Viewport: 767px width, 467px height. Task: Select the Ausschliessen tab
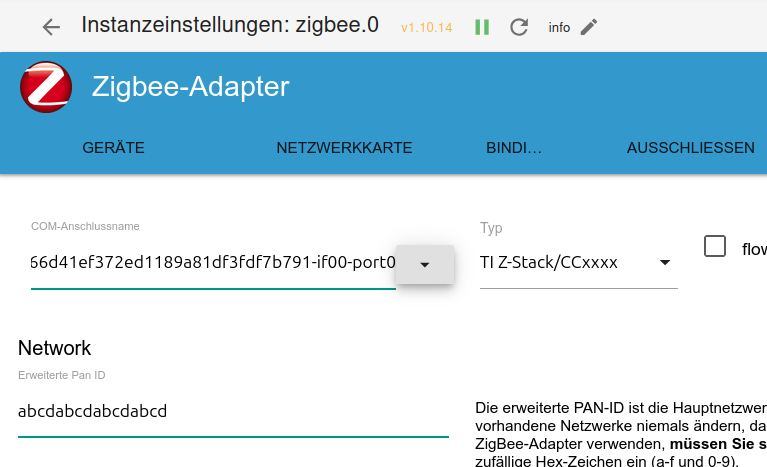690,148
